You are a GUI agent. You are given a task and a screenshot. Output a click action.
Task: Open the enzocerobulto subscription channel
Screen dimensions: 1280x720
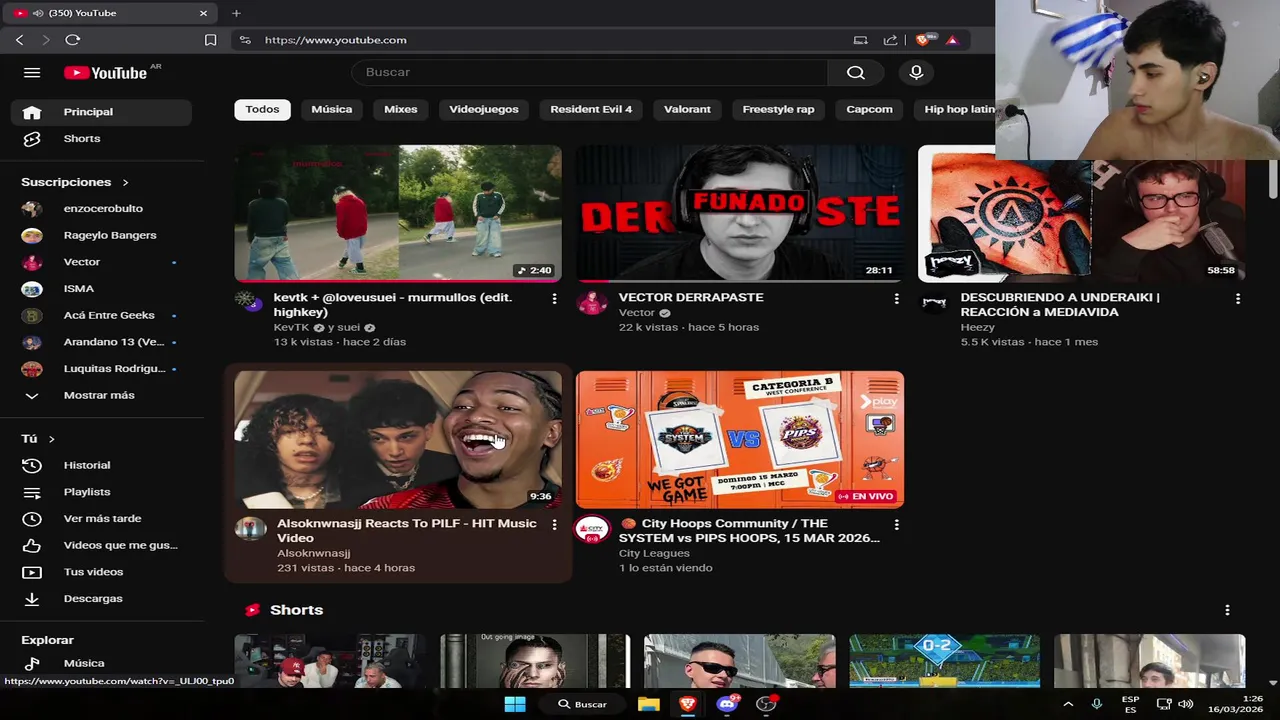(101, 208)
